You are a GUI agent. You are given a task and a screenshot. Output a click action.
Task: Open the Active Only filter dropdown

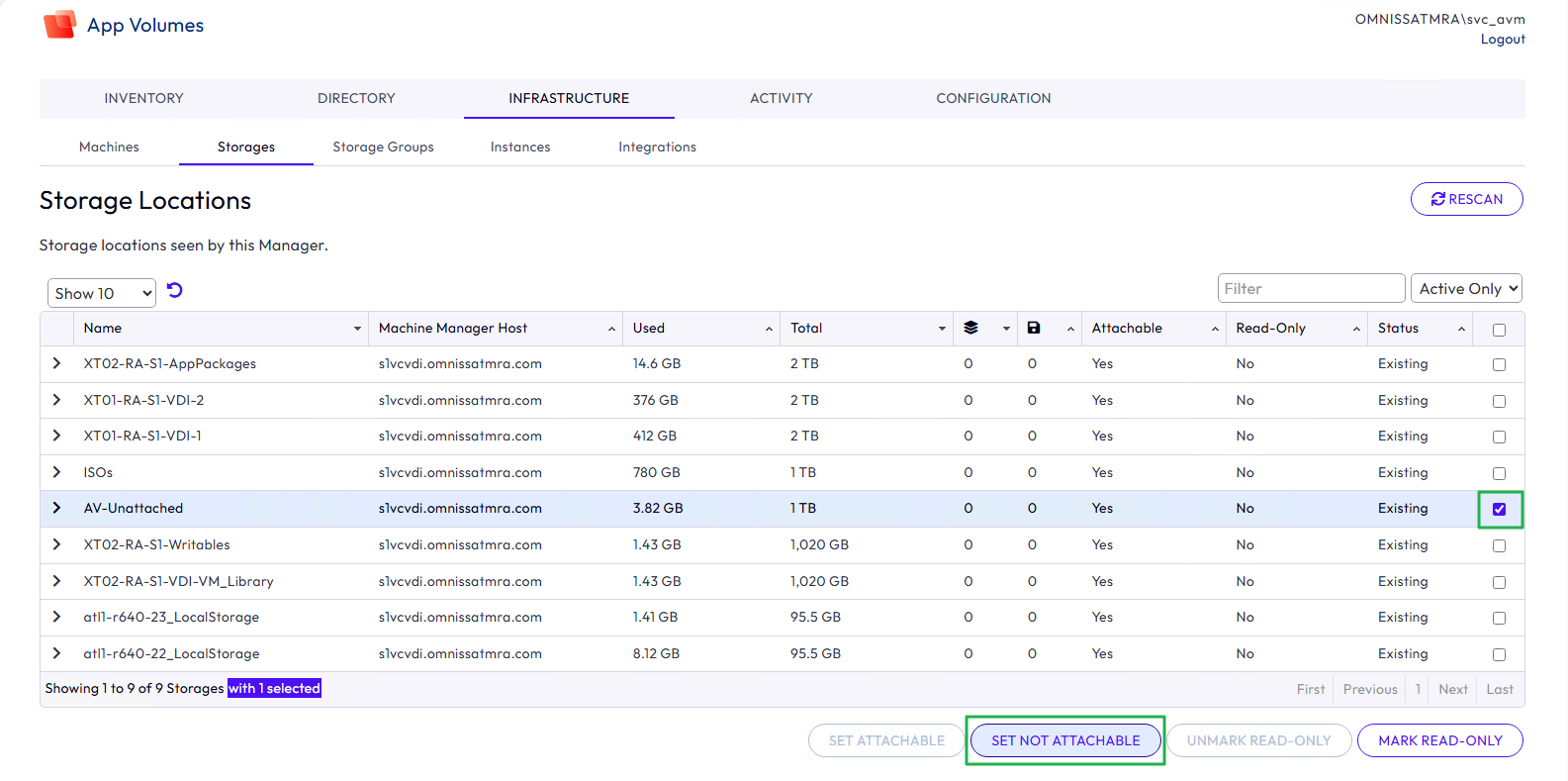pos(1465,289)
